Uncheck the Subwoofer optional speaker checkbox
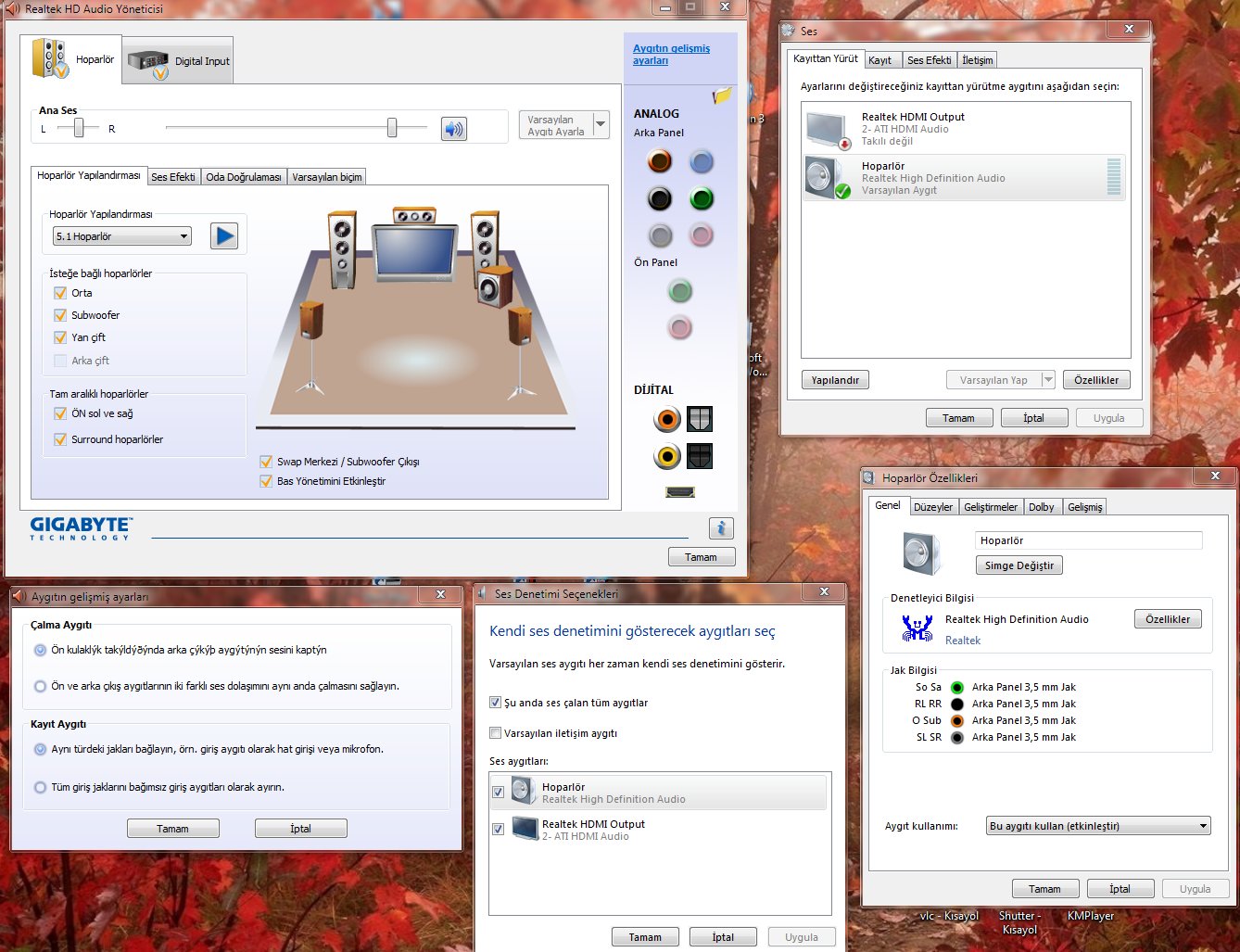This screenshot has width=1240, height=952. (x=60, y=315)
